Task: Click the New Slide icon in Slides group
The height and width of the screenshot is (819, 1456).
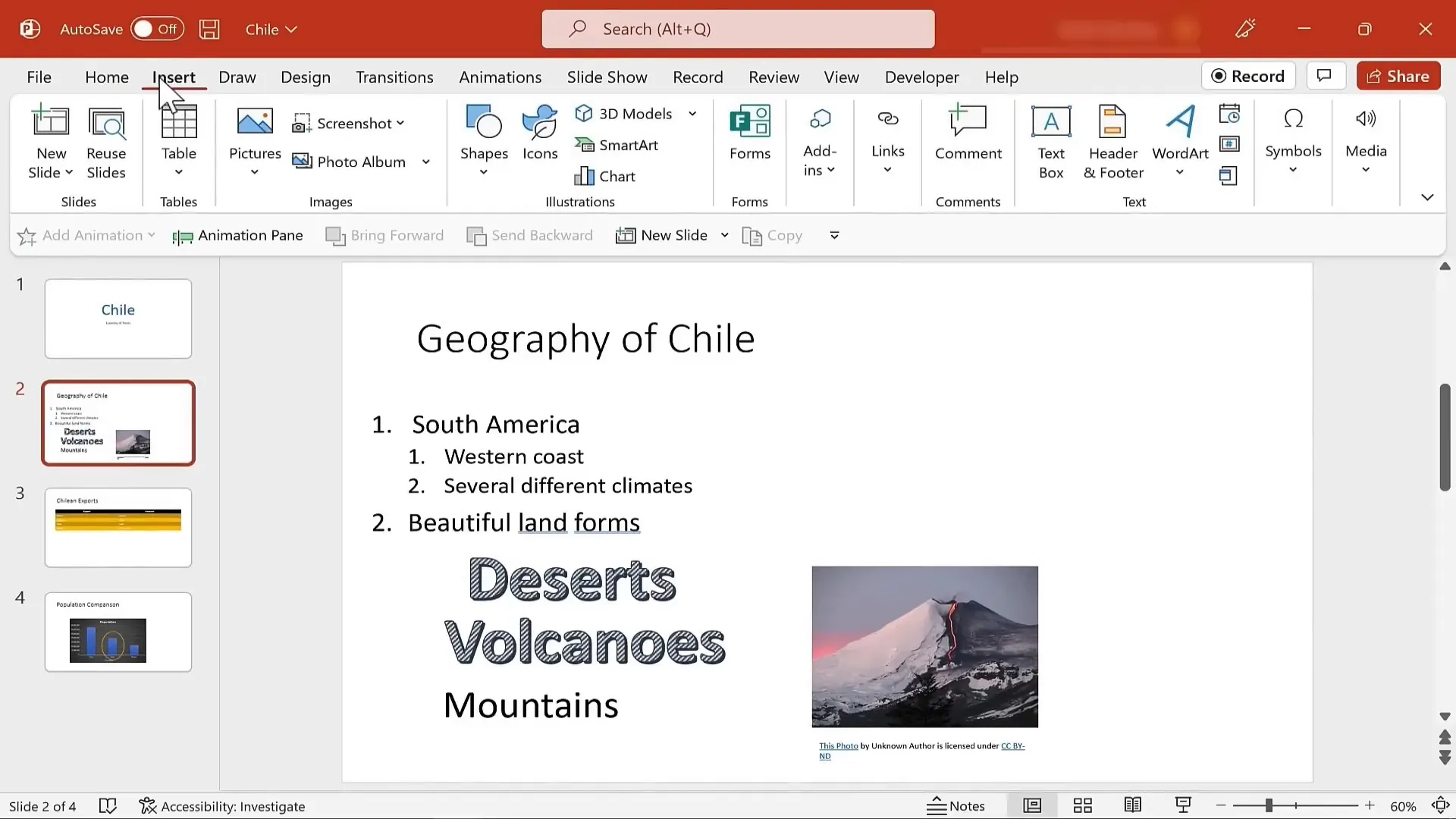Action: tap(51, 121)
